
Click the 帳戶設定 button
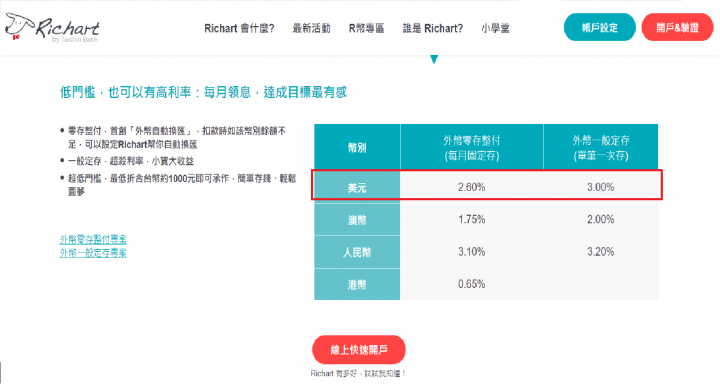click(600, 28)
